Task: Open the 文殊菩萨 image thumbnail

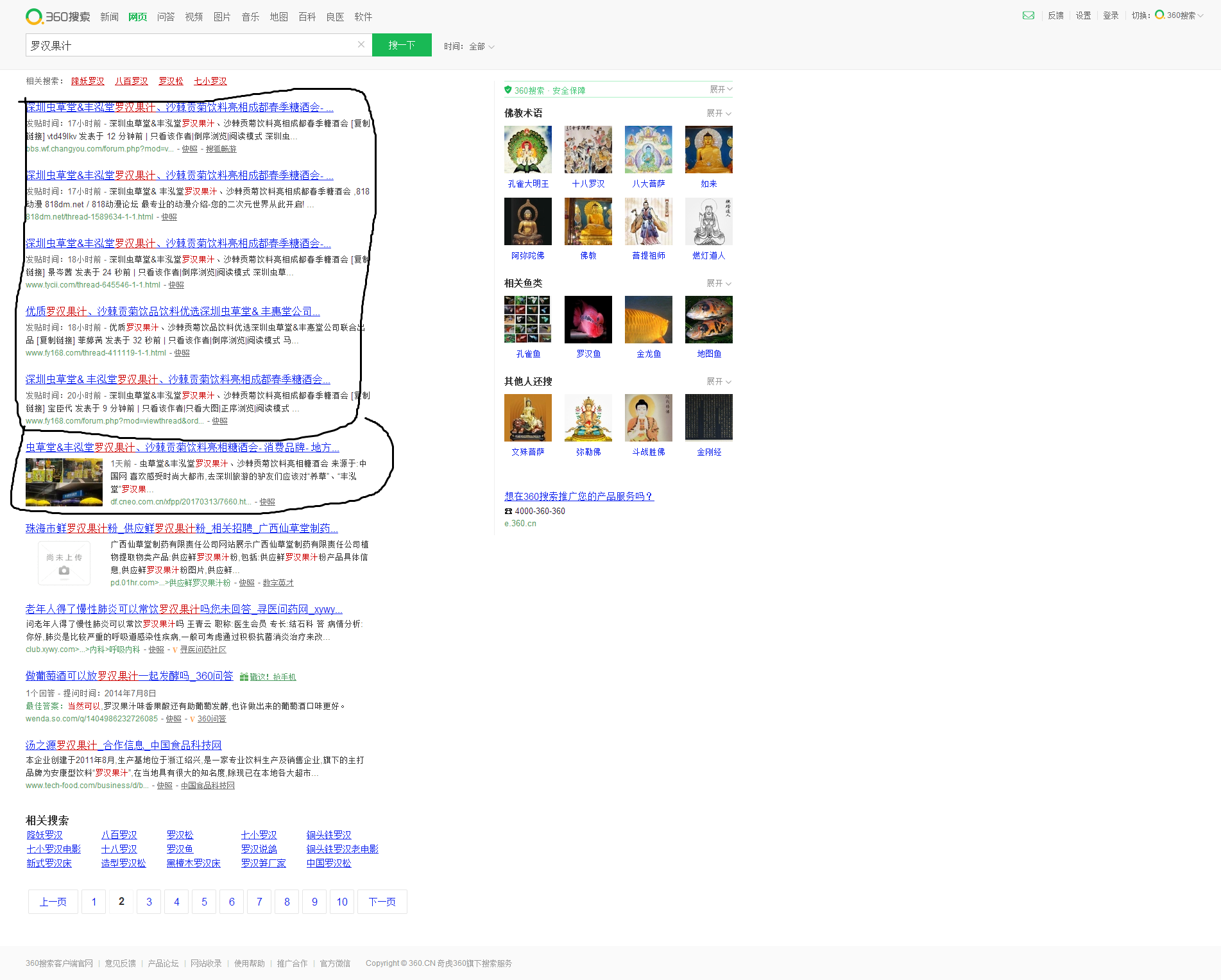Action: pyautogui.click(x=527, y=418)
